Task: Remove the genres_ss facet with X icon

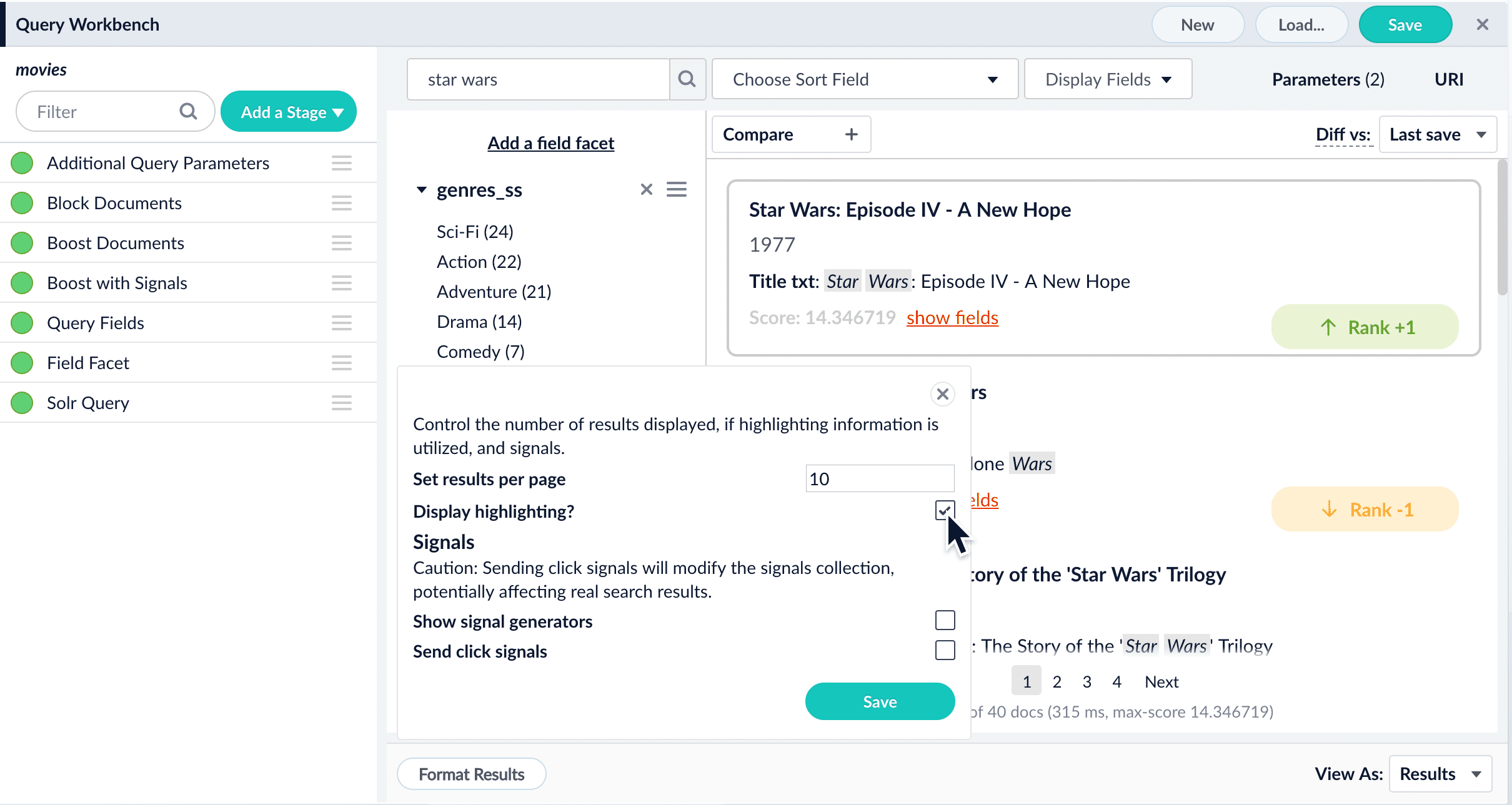Action: coord(646,189)
